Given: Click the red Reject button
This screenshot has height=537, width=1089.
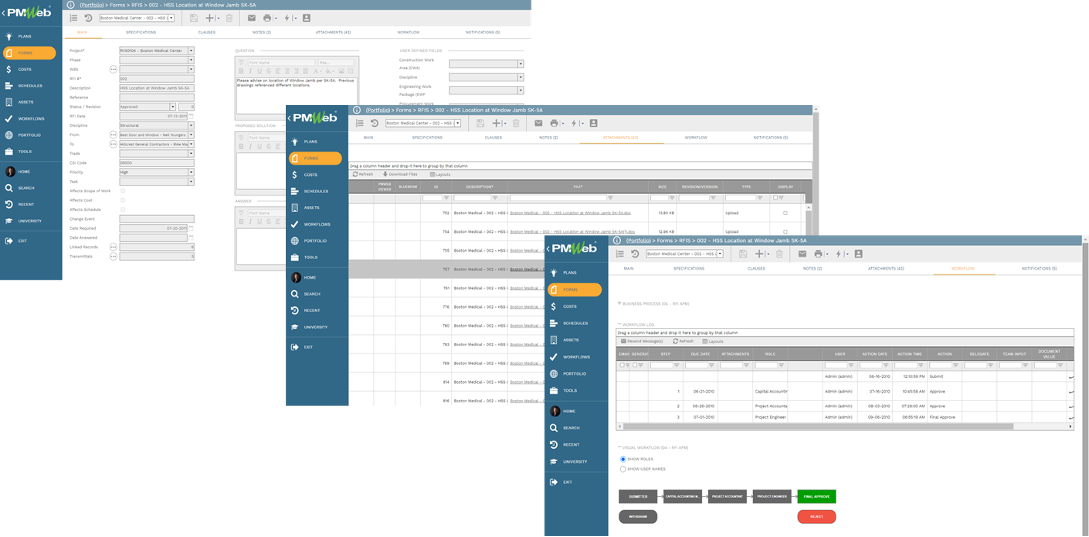Looking at the screenshot, I should tap(816, 516).
